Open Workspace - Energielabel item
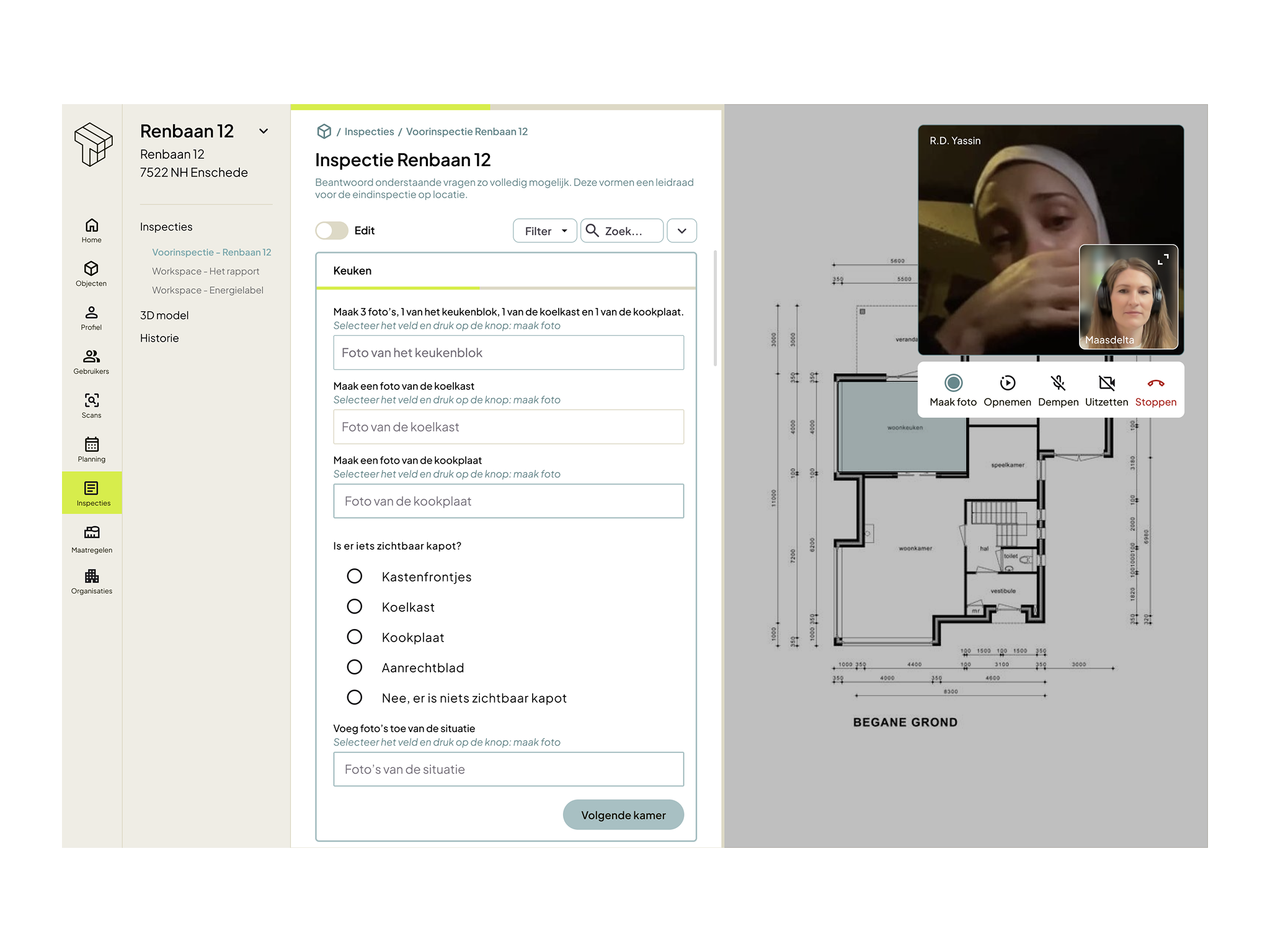The image size is (1270, 952). pyautogui.click(x=208, y=290)
